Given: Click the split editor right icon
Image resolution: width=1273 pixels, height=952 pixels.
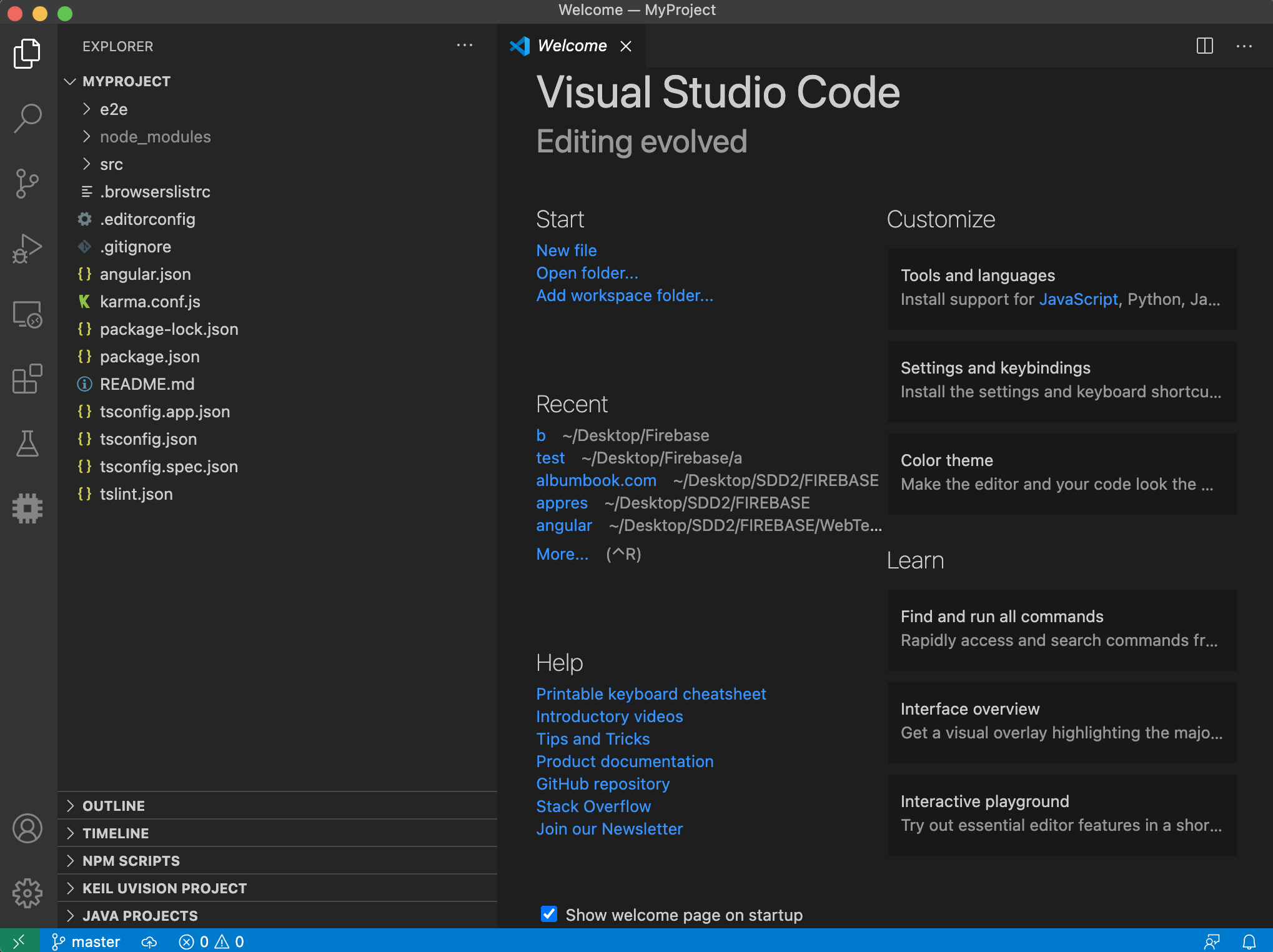Looking at the screenshot, I should point(1204,46).
